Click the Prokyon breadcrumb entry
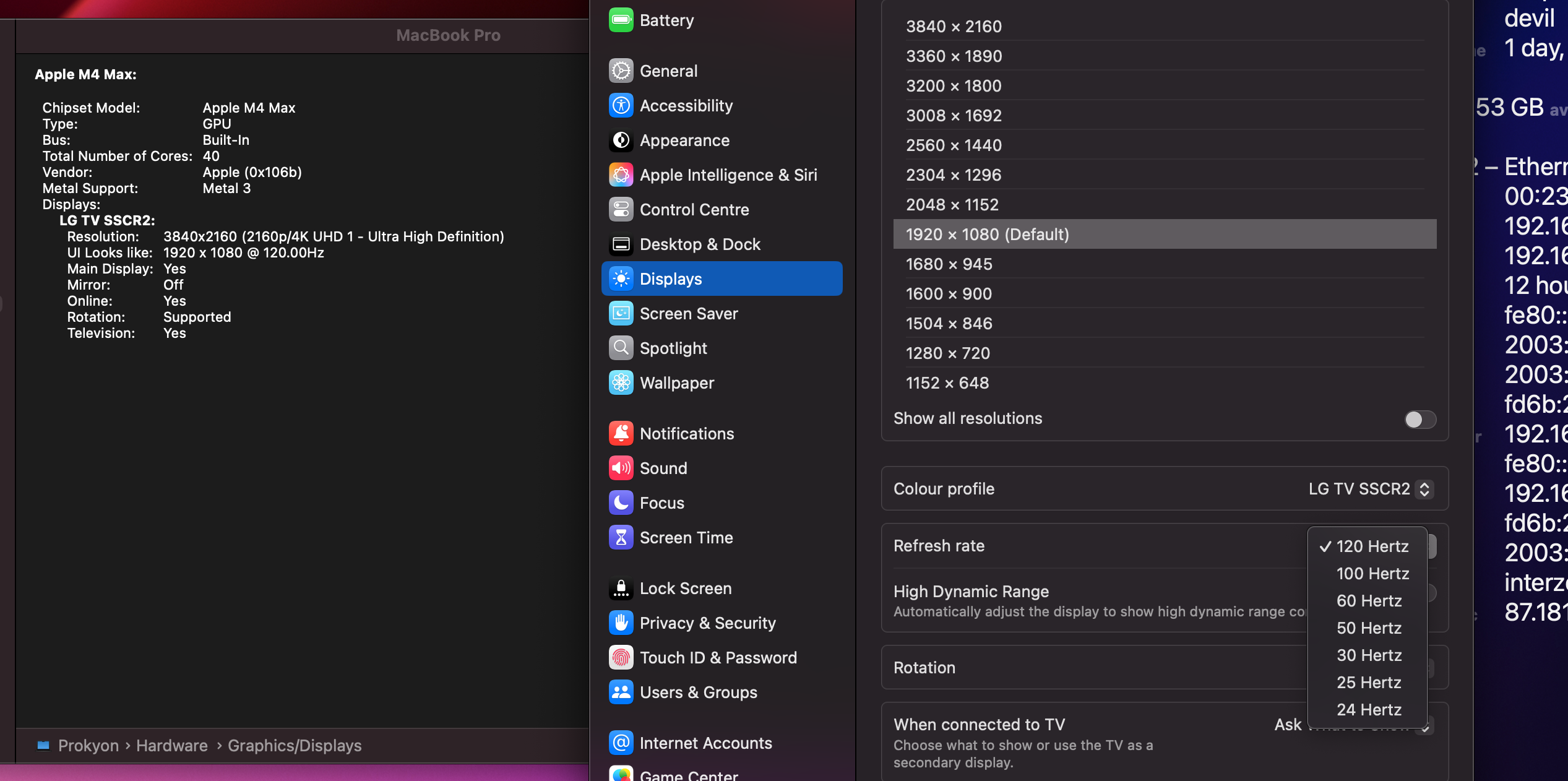1568x781 pixels. [88, 746]
